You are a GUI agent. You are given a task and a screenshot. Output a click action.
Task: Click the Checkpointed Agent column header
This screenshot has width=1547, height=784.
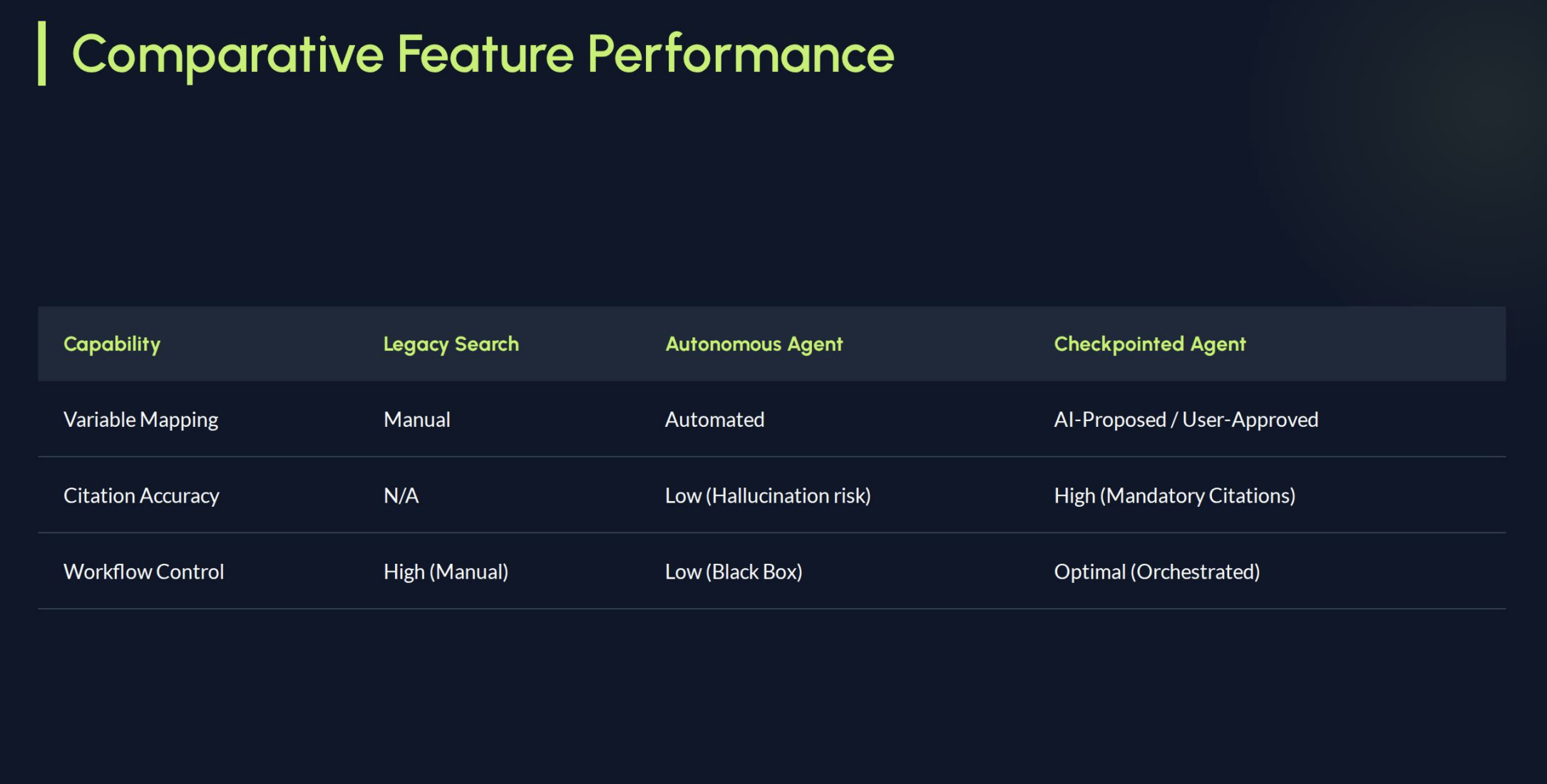(1149, 344)
